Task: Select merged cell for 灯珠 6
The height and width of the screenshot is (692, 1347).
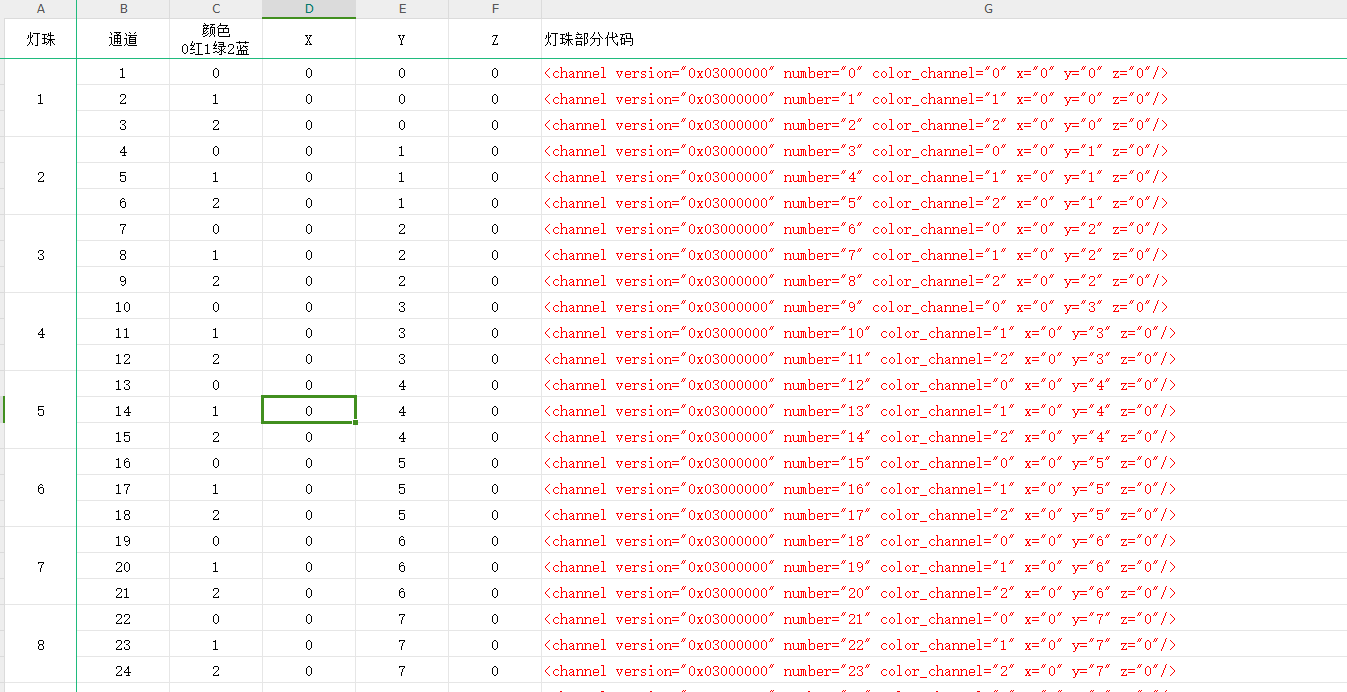Action: click(40, 489)
